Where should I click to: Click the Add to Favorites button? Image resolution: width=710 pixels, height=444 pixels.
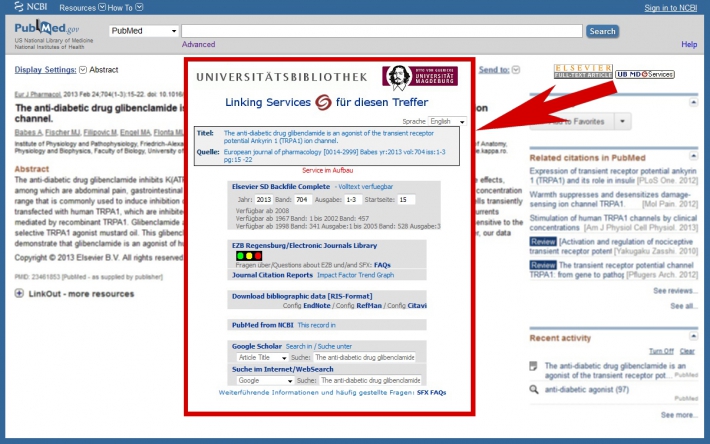pos(572,121)
